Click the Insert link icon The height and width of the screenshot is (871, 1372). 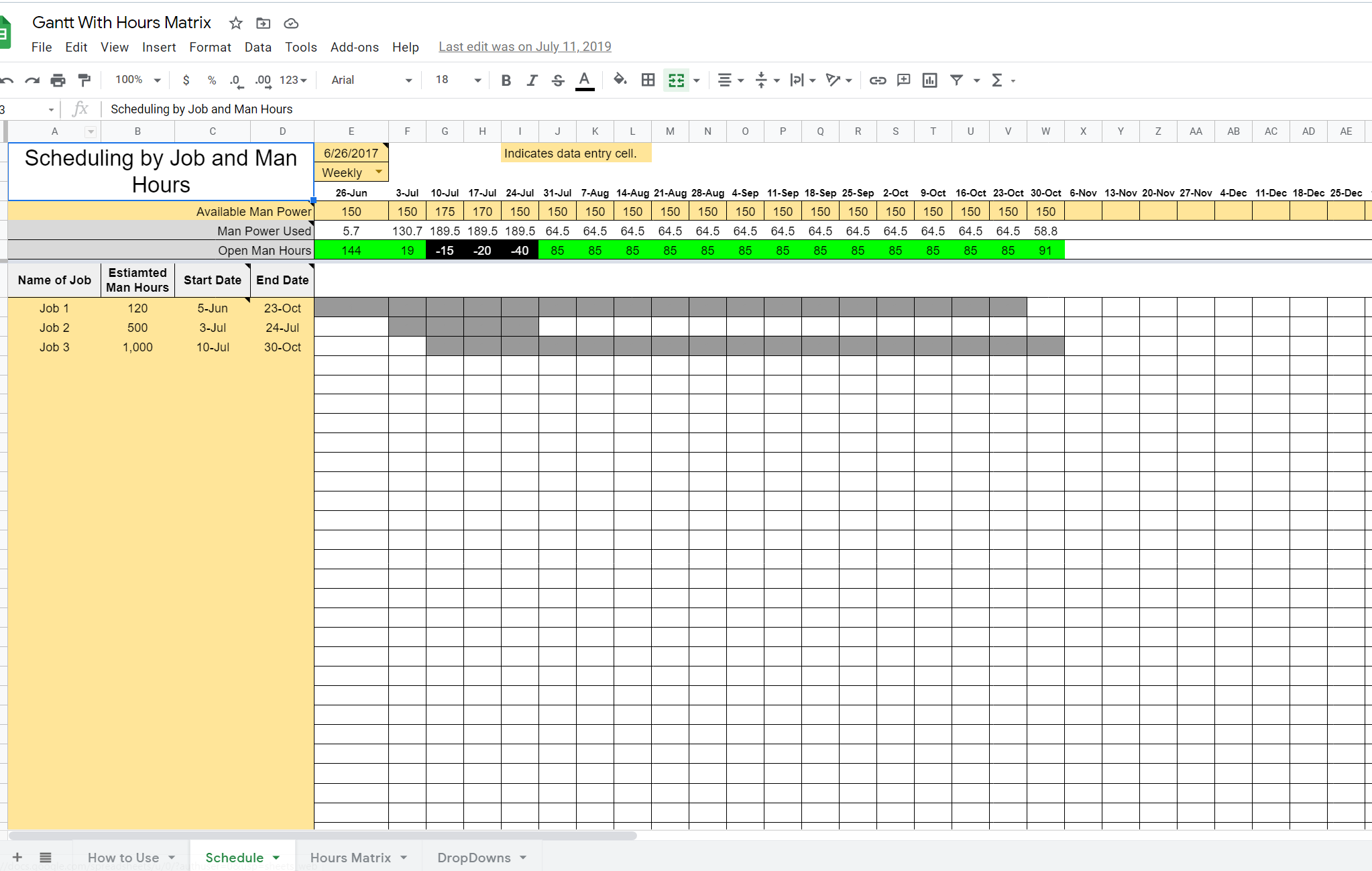point(876,80)
